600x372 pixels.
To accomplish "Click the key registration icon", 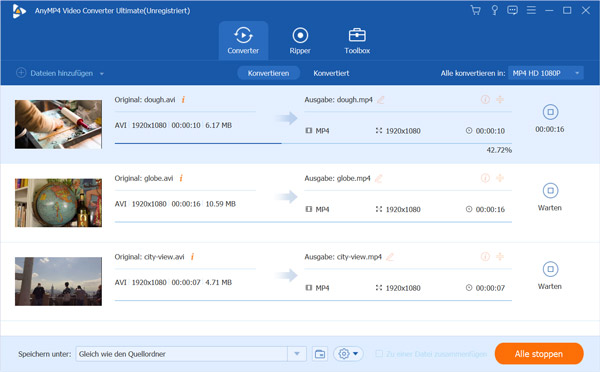I will (494, 10).
